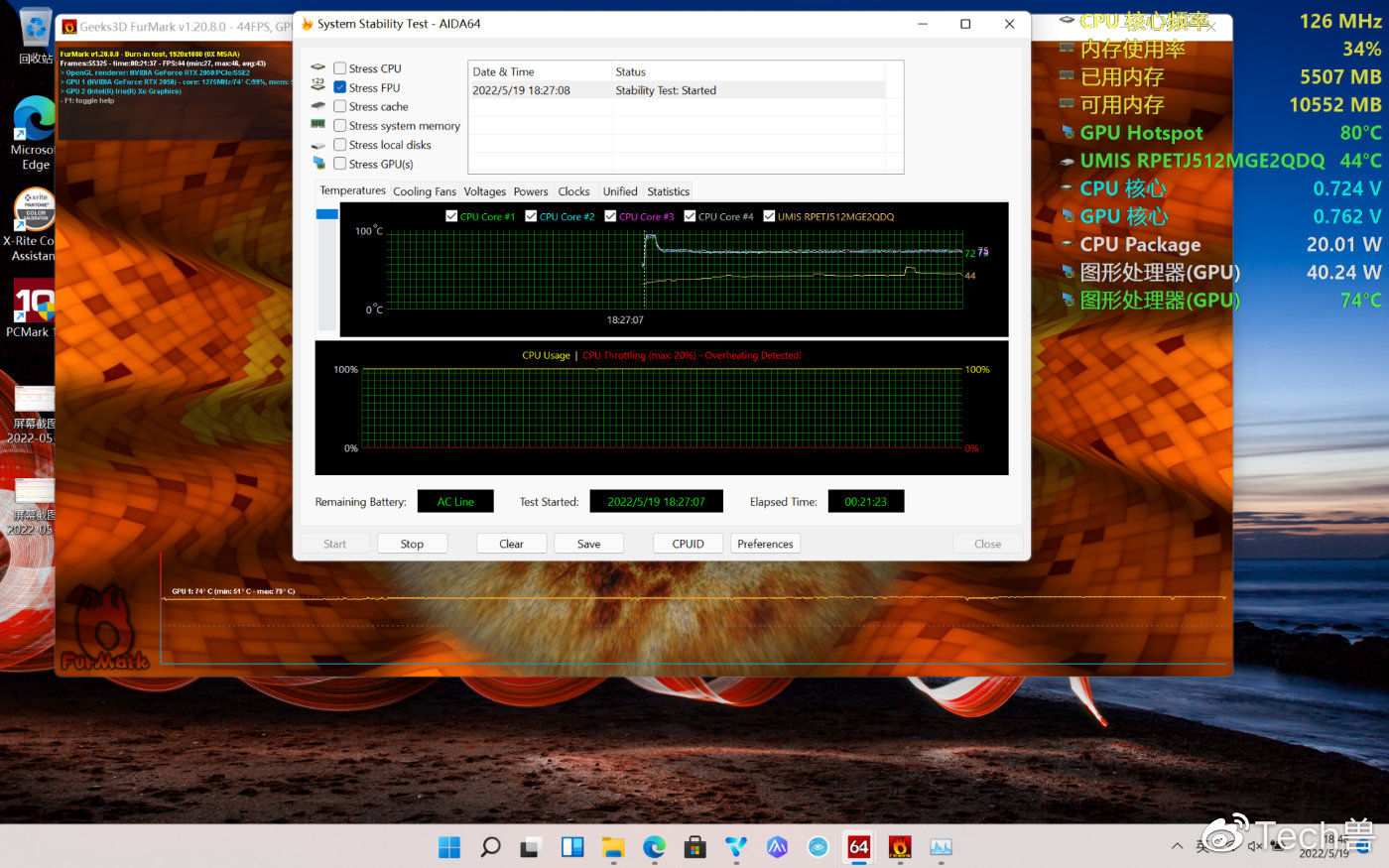Select the '2022/5/19 18:27:08' log entry

click(x=521, y=90)
